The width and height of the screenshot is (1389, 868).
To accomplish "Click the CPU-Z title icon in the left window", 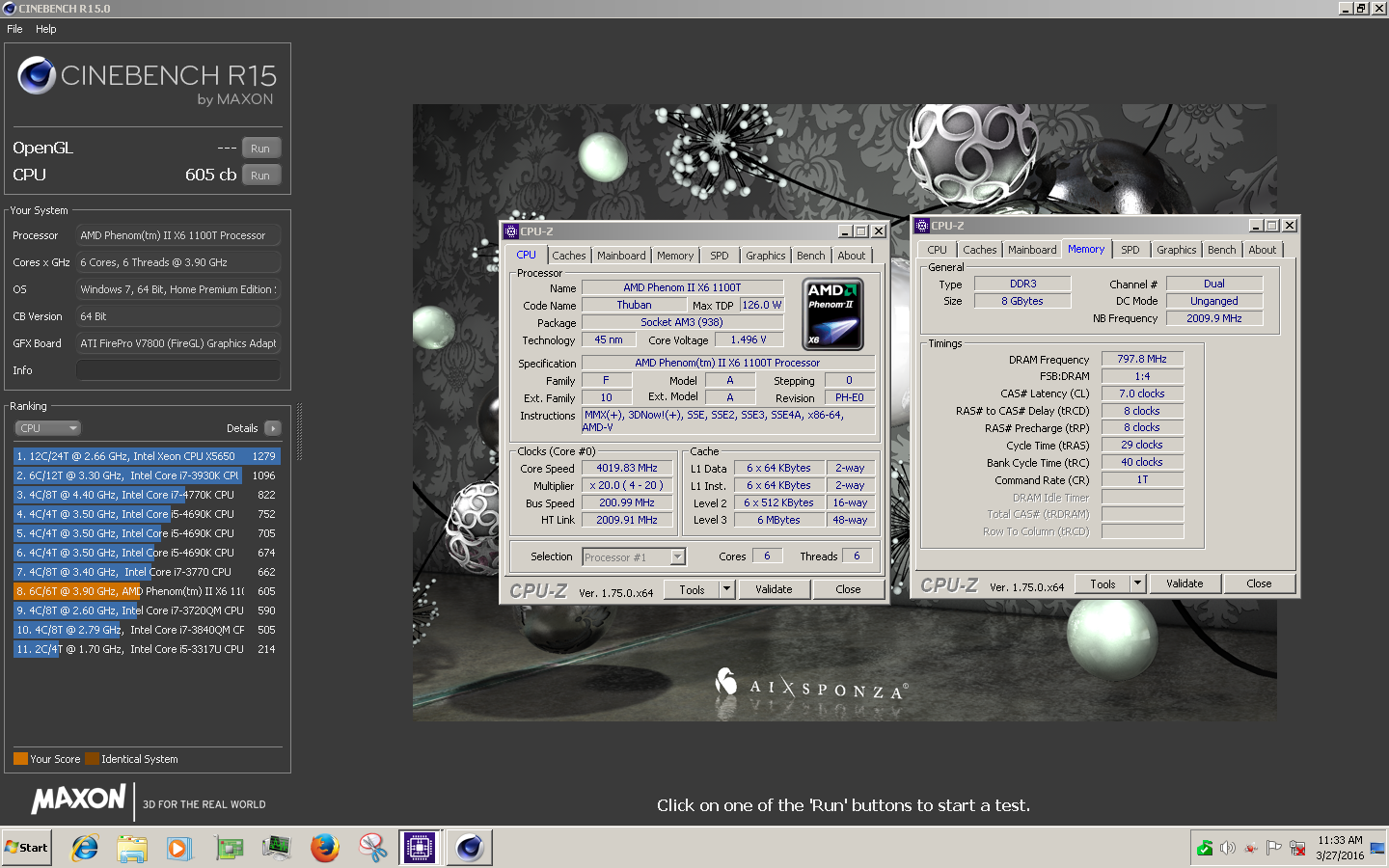I will 511,231.
